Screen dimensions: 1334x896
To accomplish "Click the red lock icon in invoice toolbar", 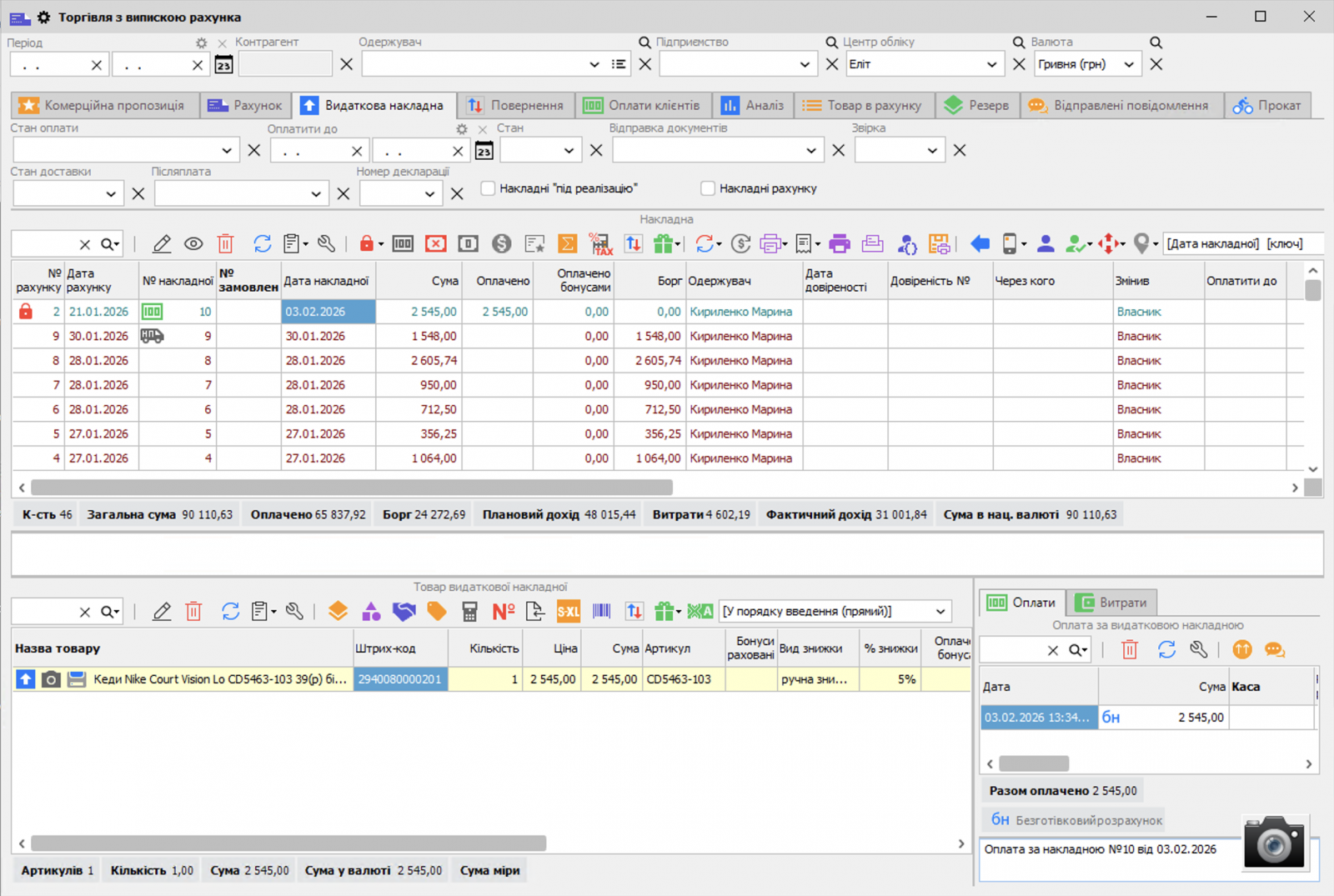I will point(366,244).
